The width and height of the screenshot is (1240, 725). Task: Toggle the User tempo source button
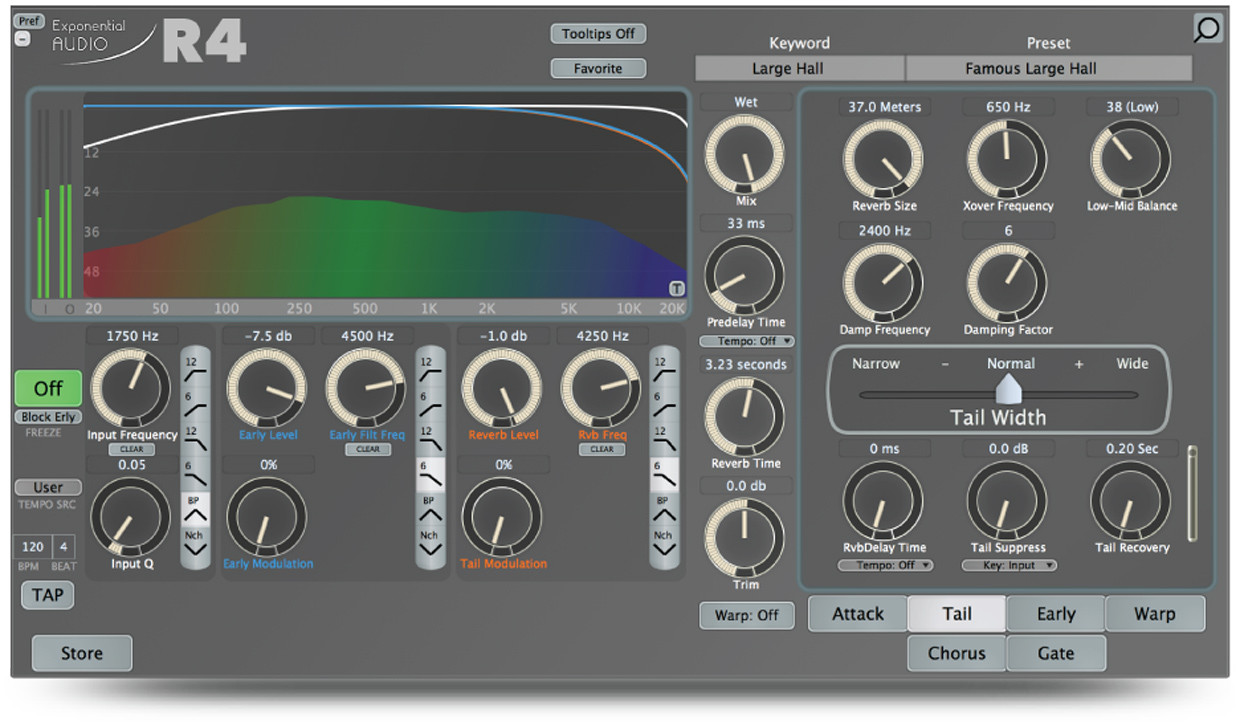tap(48, 487)
